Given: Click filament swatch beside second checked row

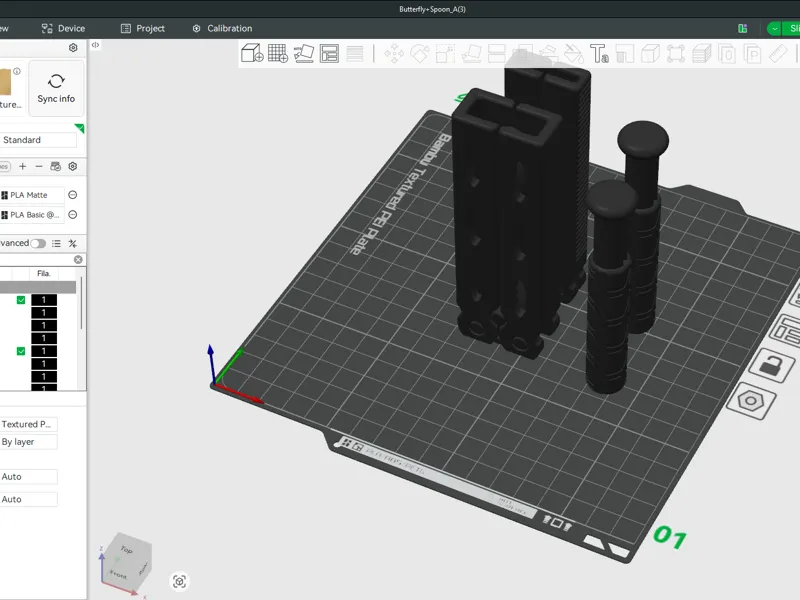Looking at the screenshot, I should click(44, 351).
